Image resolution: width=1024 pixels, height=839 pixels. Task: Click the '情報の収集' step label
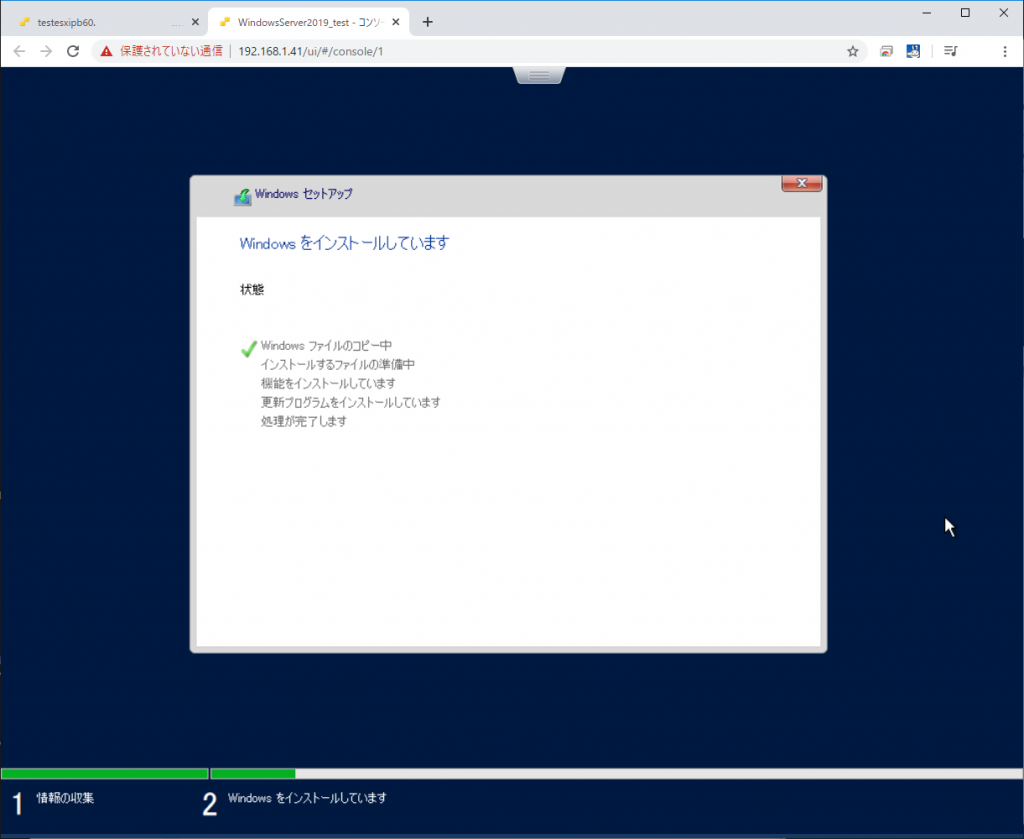65,798
